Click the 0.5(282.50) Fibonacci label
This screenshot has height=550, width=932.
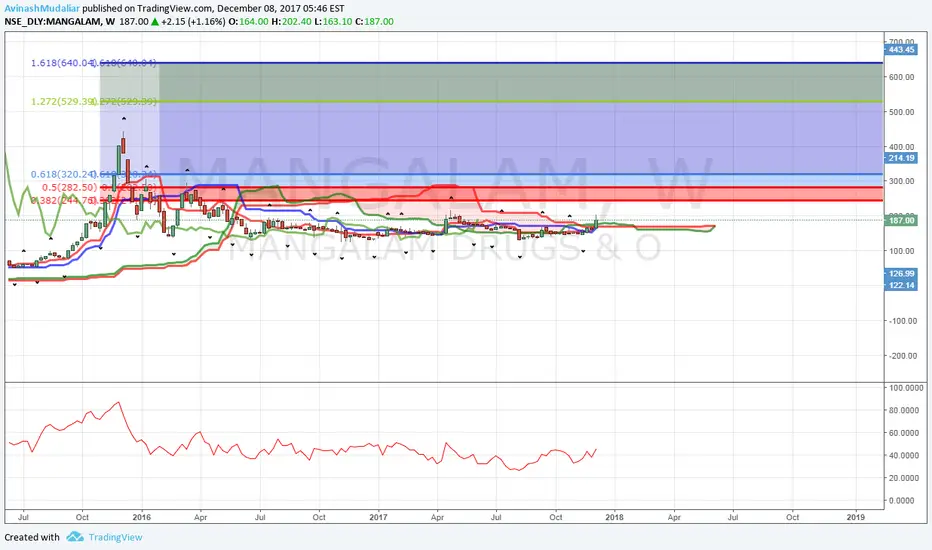click(x=70, y=187)
